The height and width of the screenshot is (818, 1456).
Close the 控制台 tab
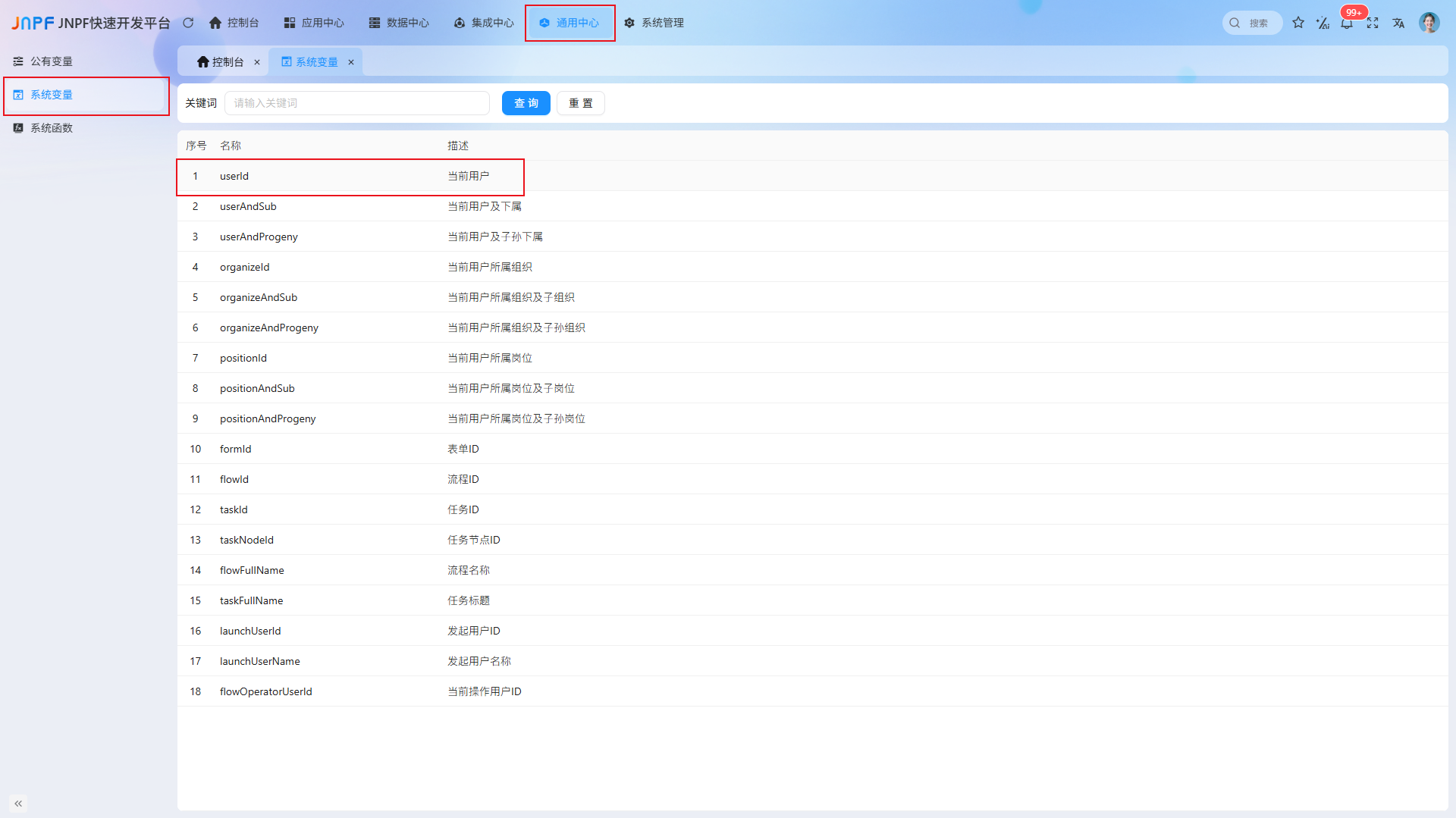257,62
